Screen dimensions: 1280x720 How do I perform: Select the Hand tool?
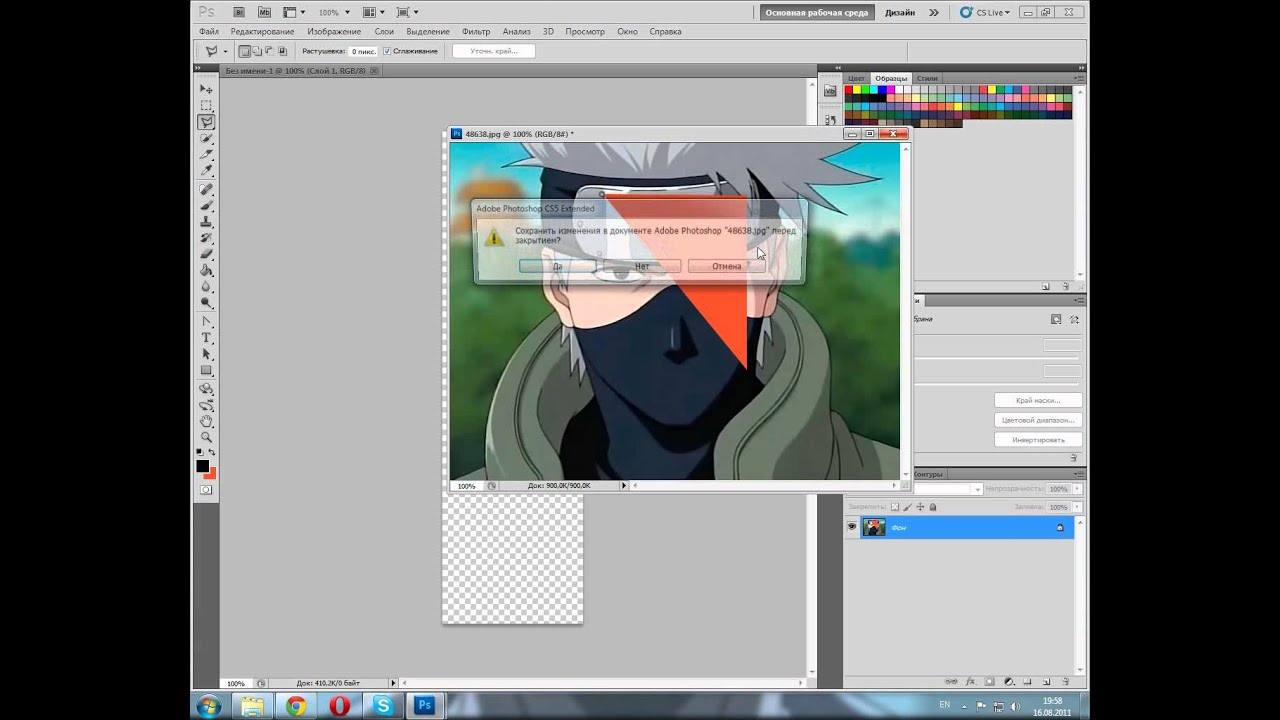click(x=206, y=421)
